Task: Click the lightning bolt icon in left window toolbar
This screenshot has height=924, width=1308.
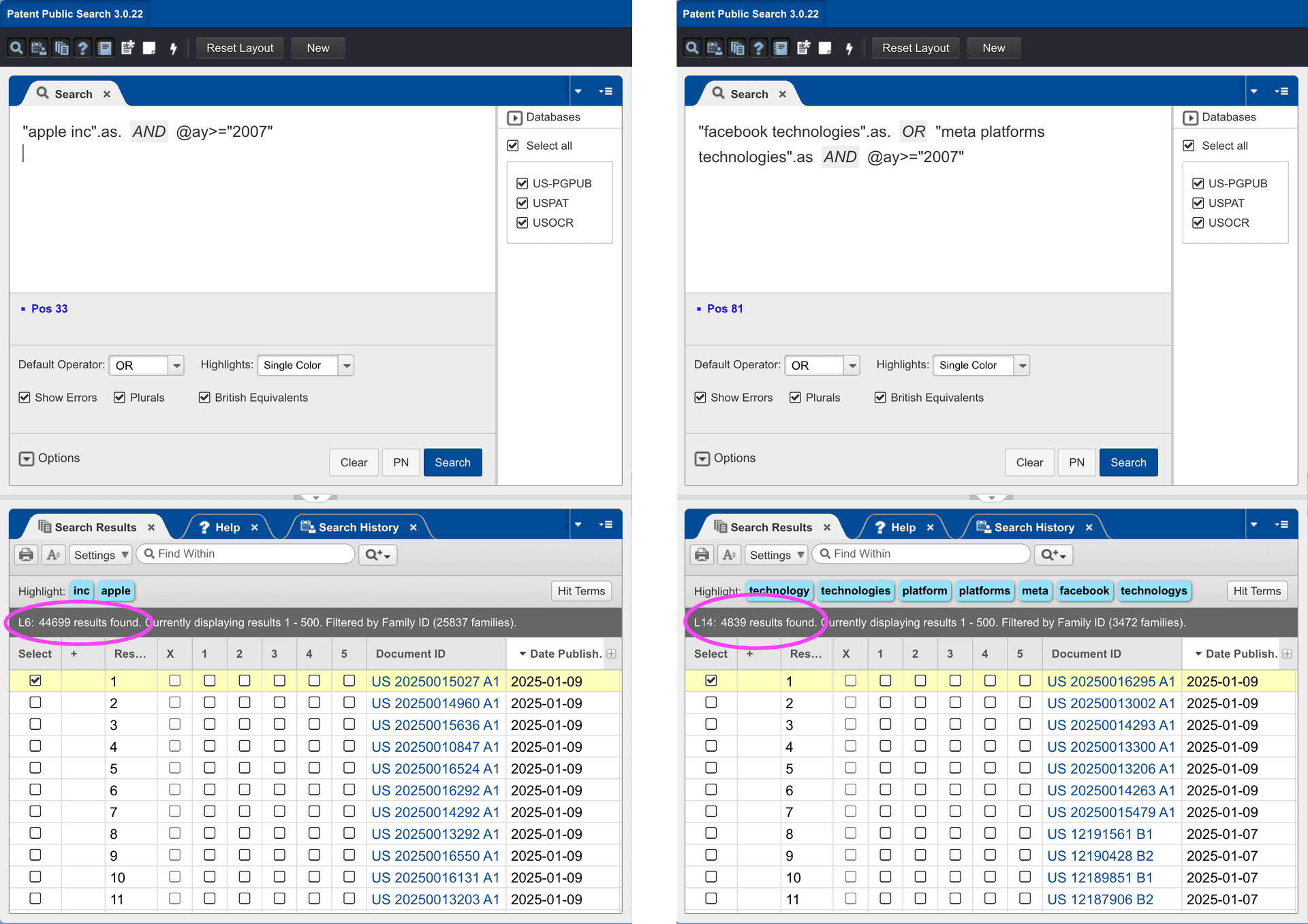Action: [173, 48]
